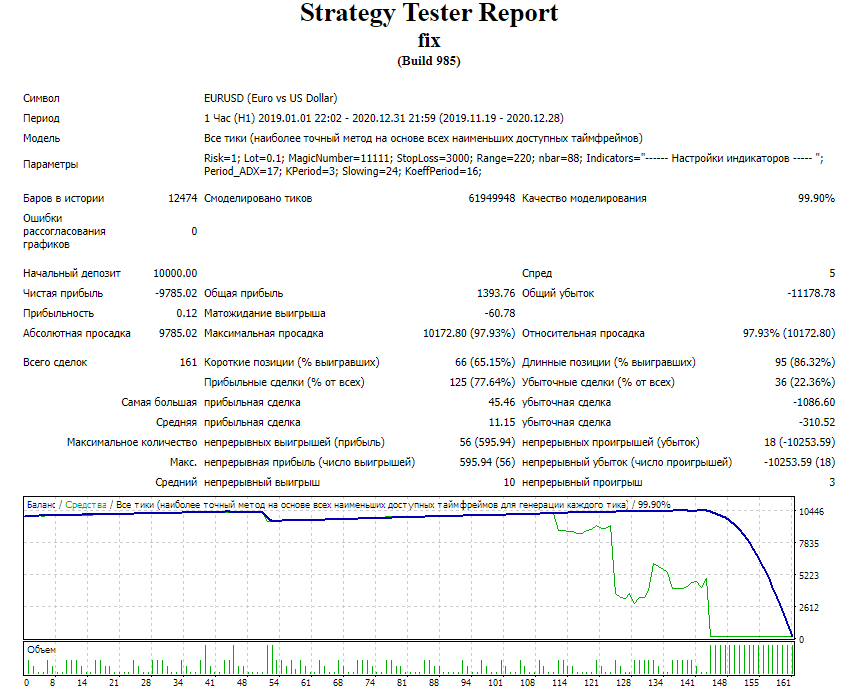
Task: Click the maximal consecutive profit value '595.94 (56)'
Action: point(487,462)
